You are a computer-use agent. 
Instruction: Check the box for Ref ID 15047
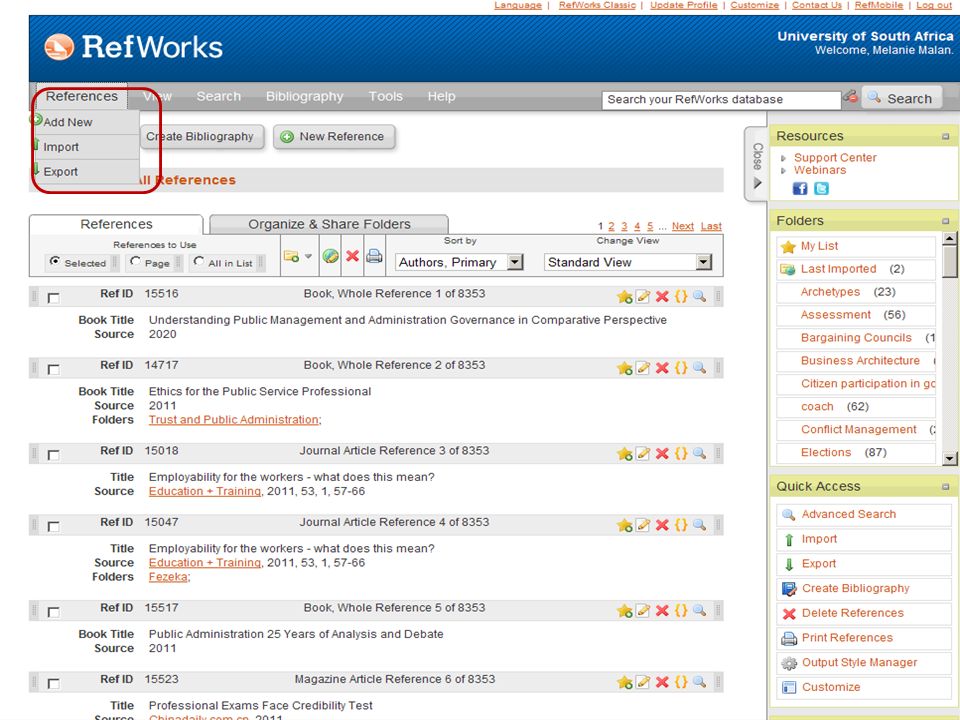click(53, 527)
